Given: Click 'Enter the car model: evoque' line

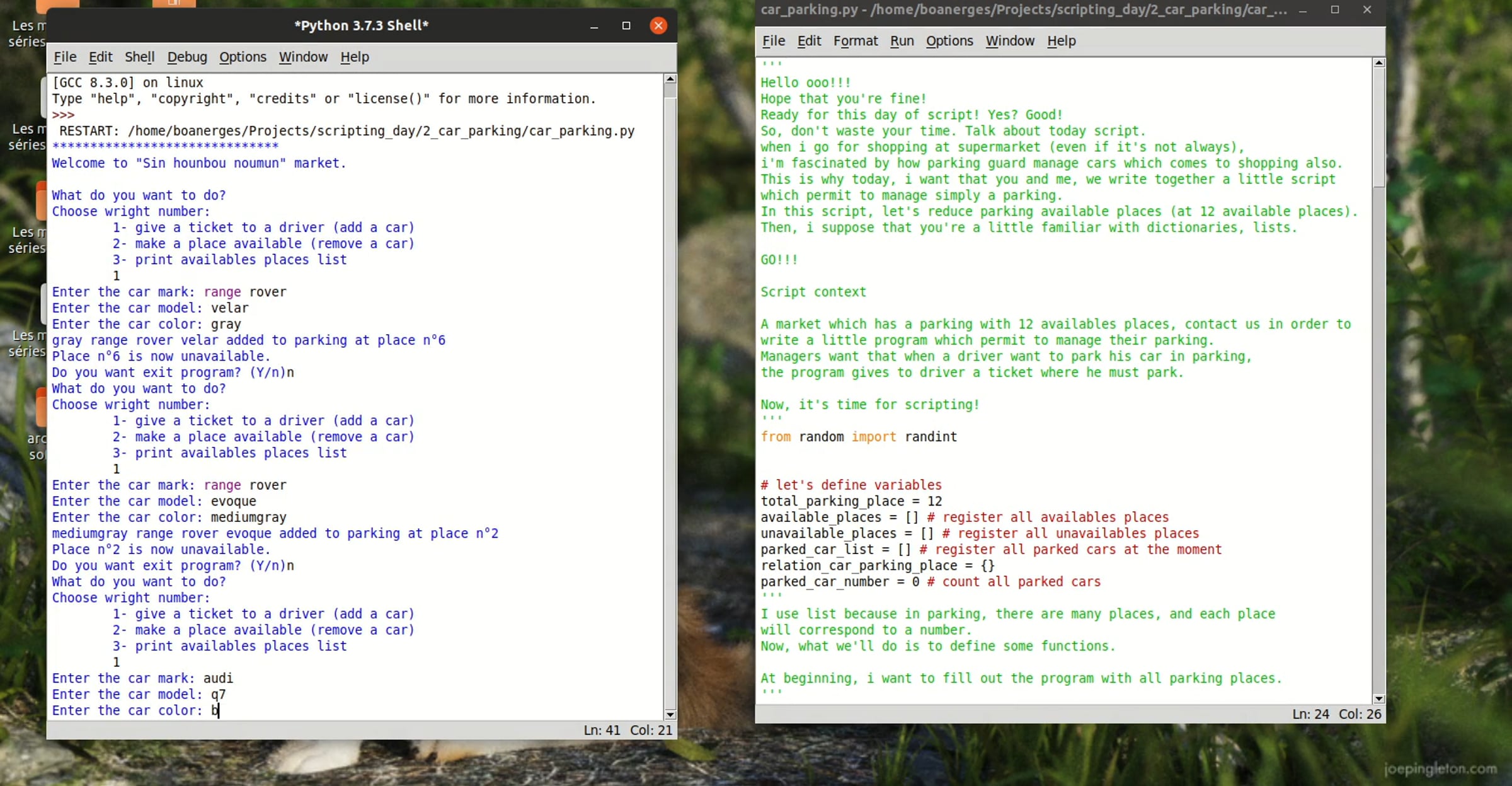Looking at the screenshot, I should (154, 501).
